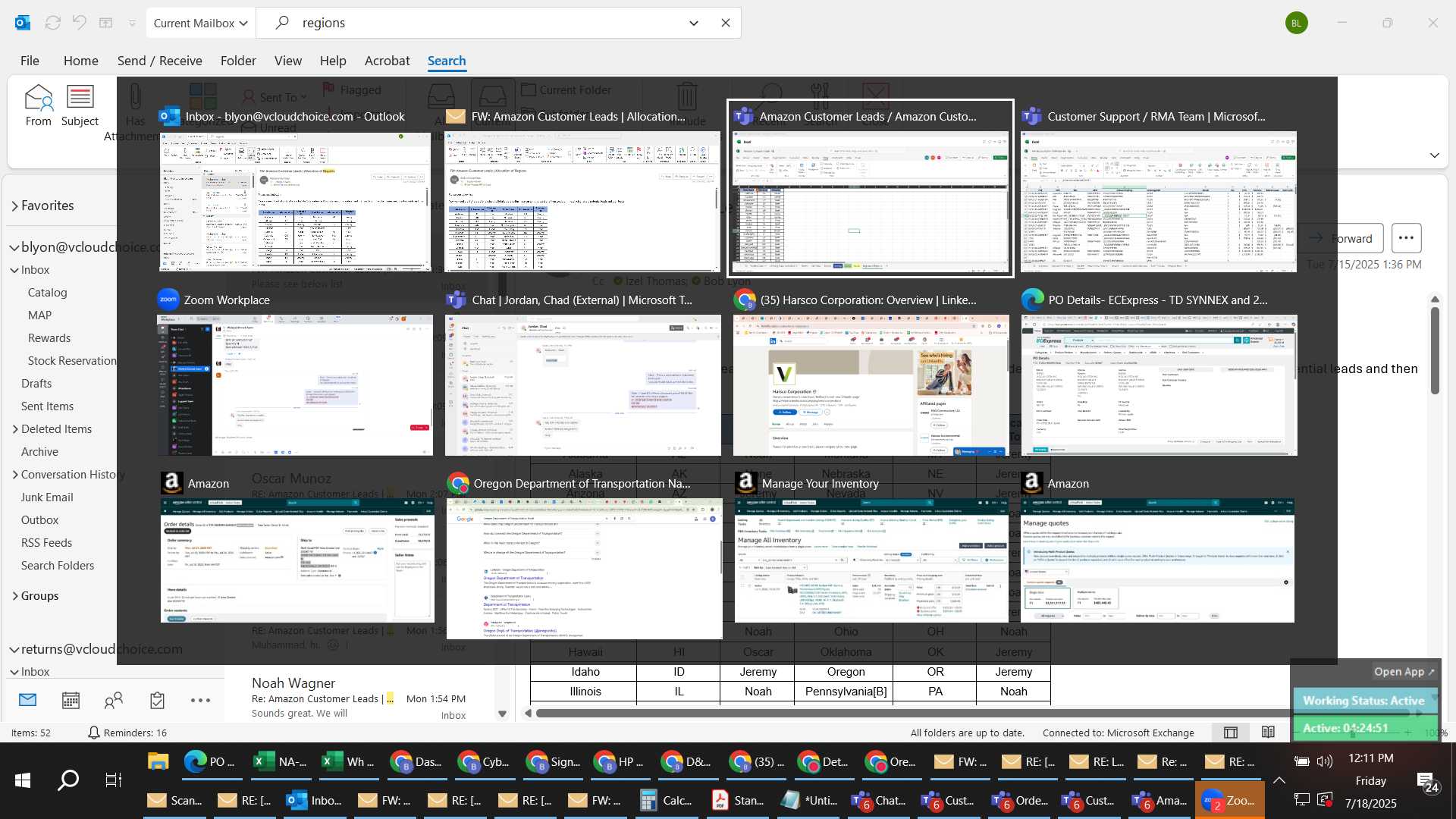Click more actions ellipsis beside Forward
1456x819 pixels.
coord(1406,238)
